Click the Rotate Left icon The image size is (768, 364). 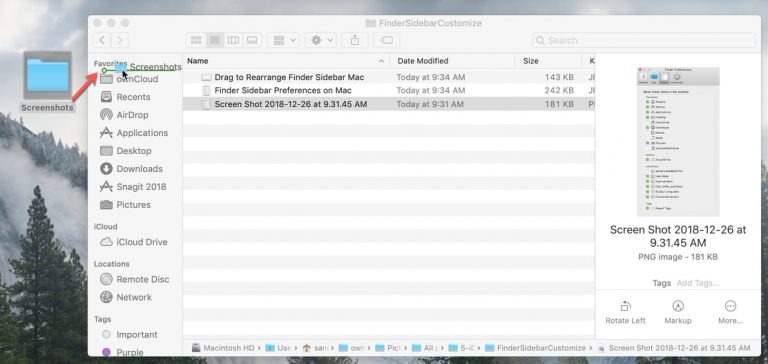point(625,306)
